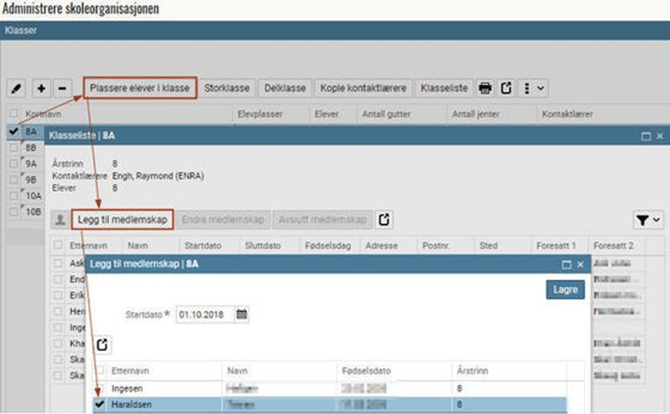Click the minus icon to remove class

62,88
